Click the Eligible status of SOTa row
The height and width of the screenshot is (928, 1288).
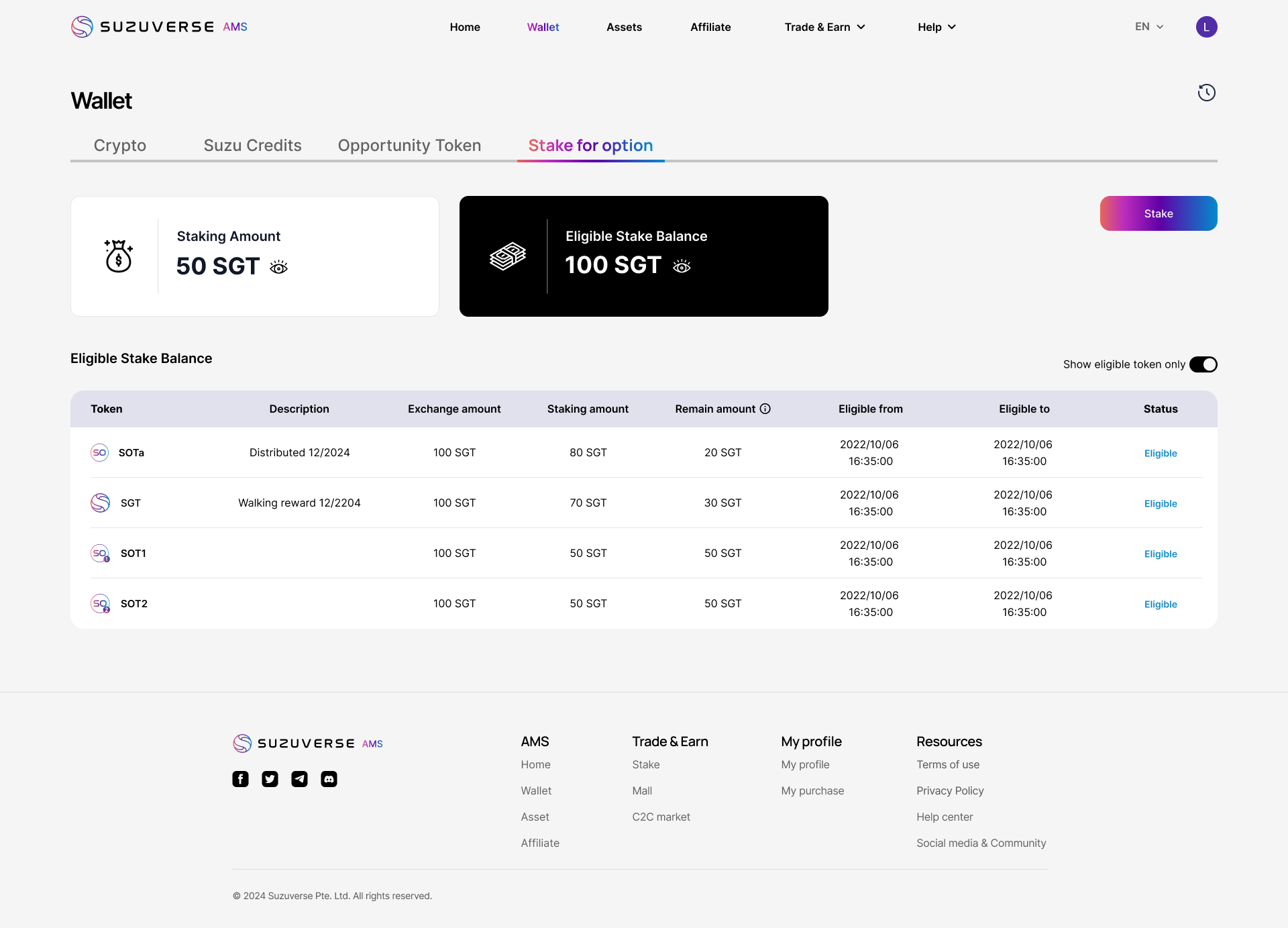pyautogui.click(x=1160, y=453)
